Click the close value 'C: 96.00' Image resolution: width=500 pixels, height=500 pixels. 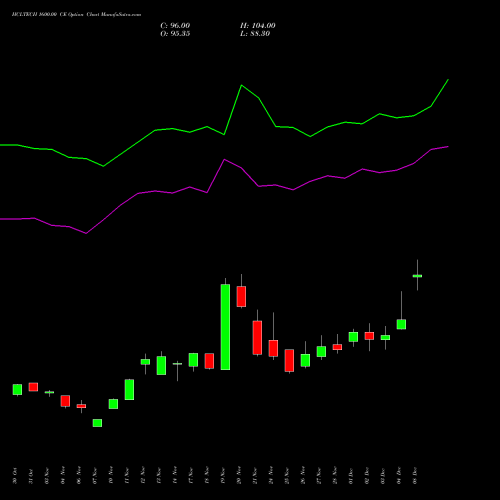(x=175, y=26)
